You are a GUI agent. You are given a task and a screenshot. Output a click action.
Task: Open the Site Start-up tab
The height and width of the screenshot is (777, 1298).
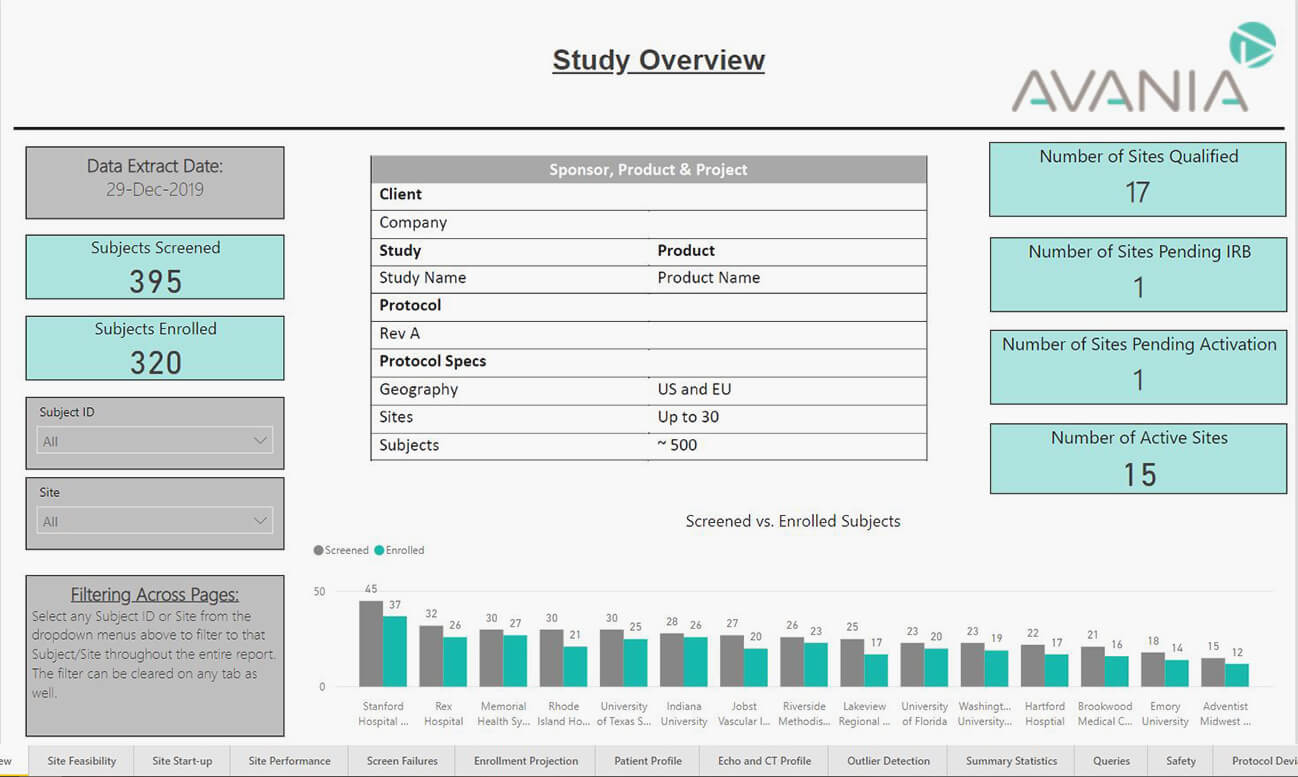(x=182, y=761)
